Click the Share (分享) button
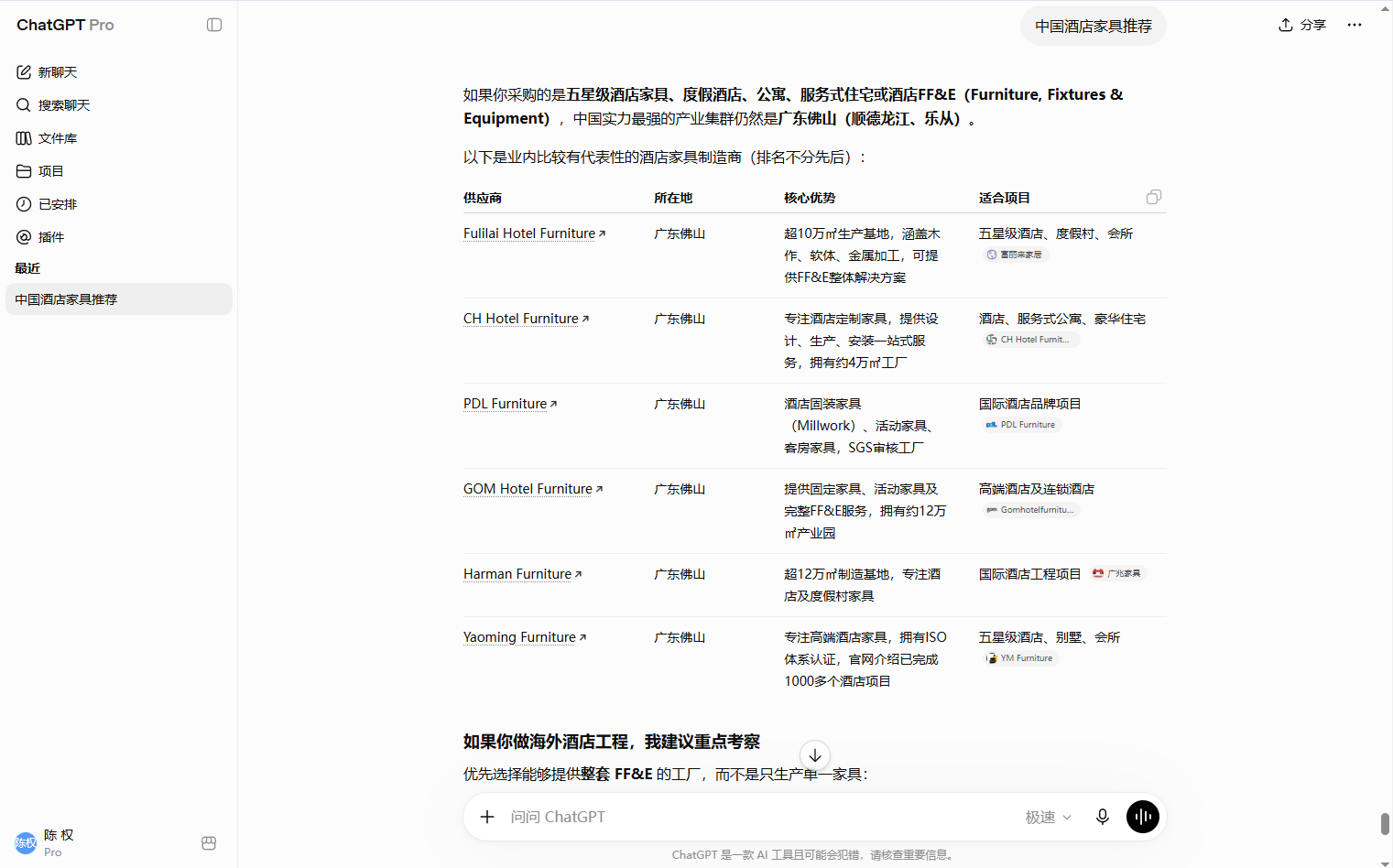The height and width of the screenshot is (868, 1393). pyautogui.click(x=1302, y=25)
